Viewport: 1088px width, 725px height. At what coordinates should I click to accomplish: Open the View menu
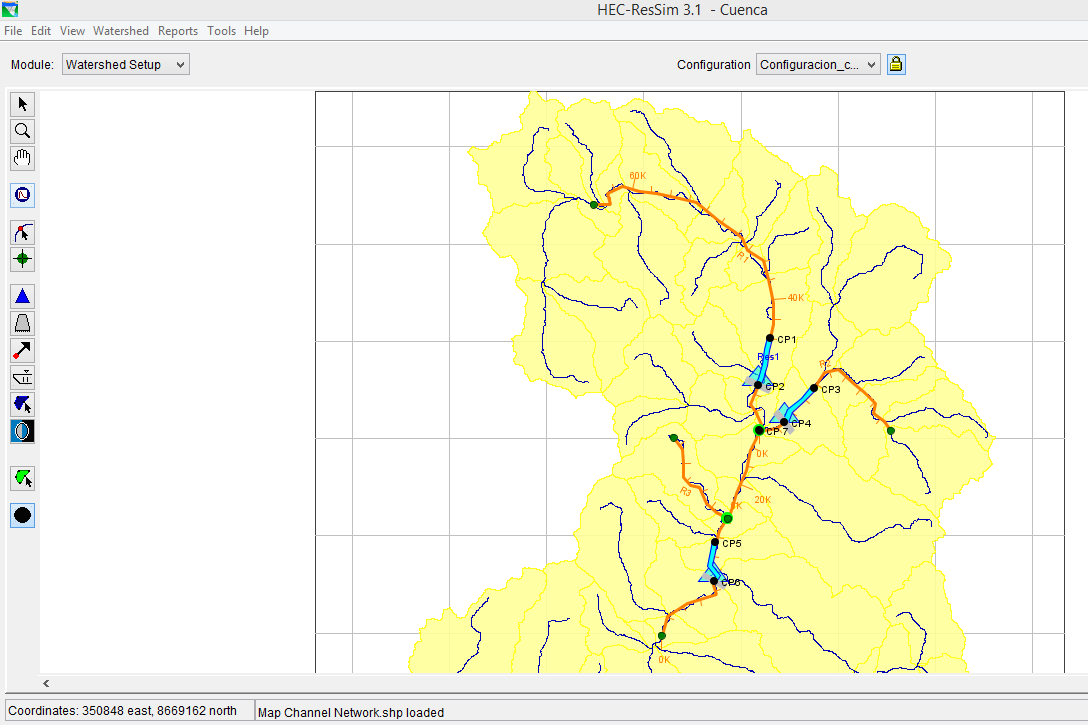coord(72,31)
